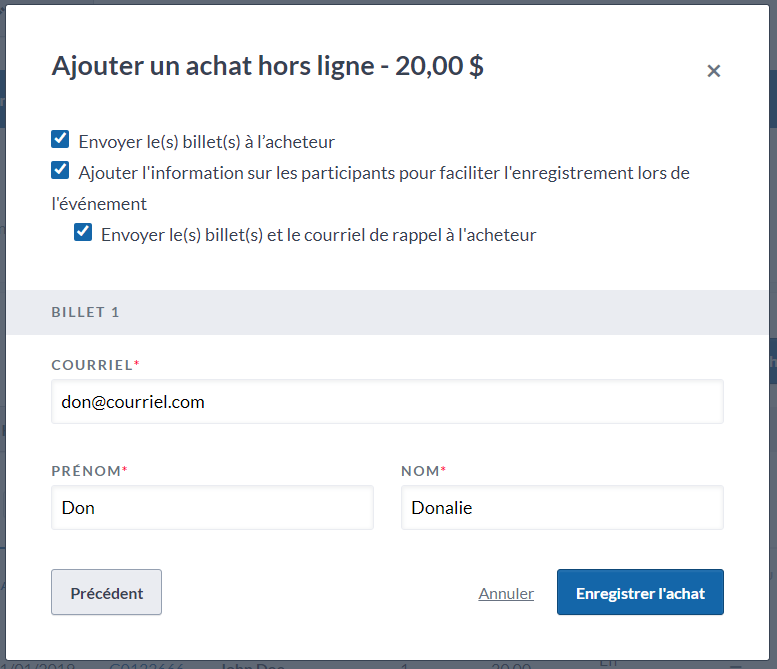Click the Annuler link
The image size is (777, 669).
click(x=506, y=593)
